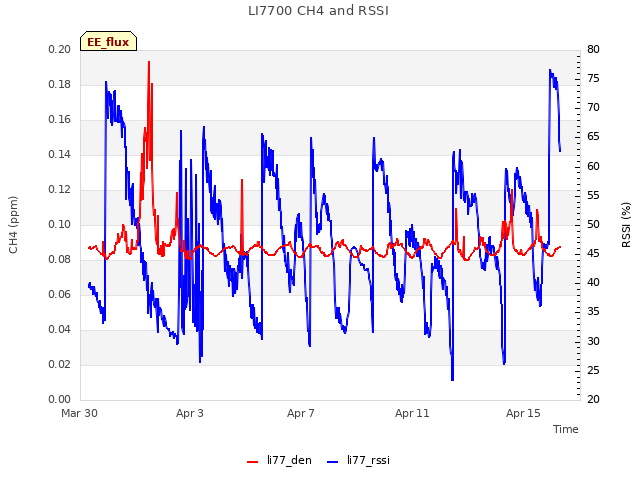The height and width of the screenshot is (480, 640).
Task: Click the CH4 (ppm) axis label
Action: coord(13,225)
